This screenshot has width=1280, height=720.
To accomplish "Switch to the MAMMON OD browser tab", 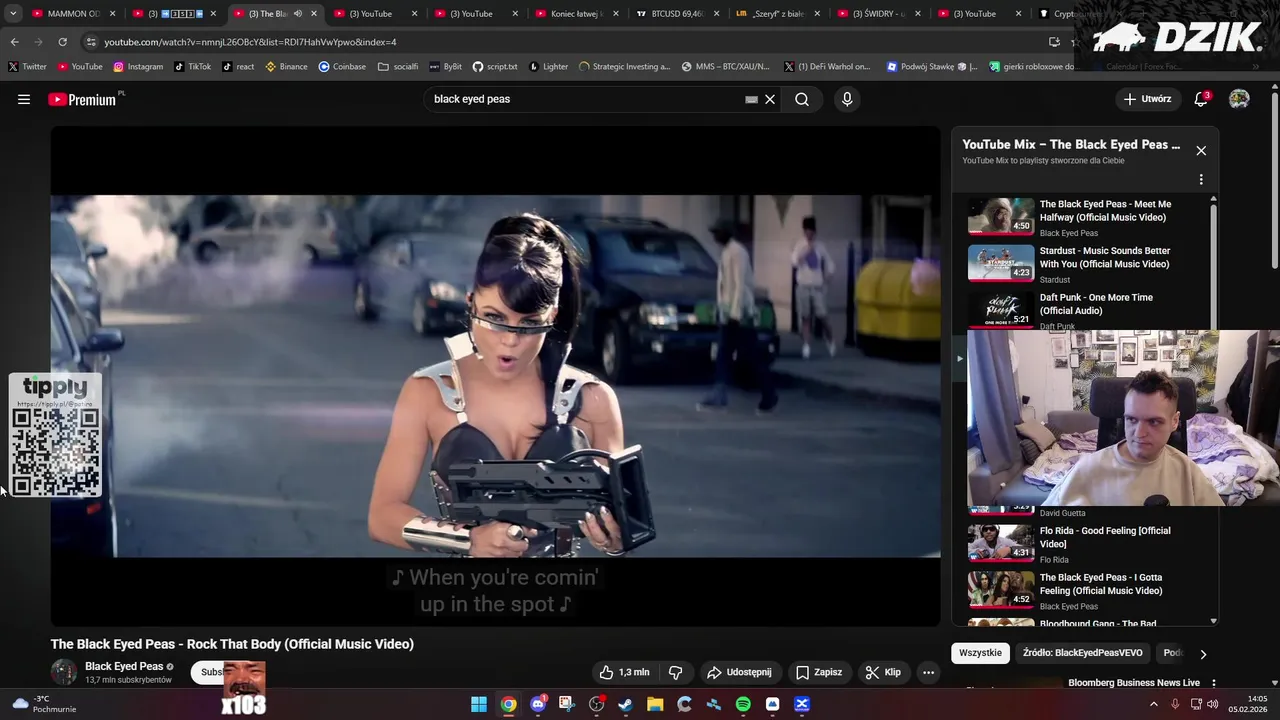I will click(x=74, y=14).
